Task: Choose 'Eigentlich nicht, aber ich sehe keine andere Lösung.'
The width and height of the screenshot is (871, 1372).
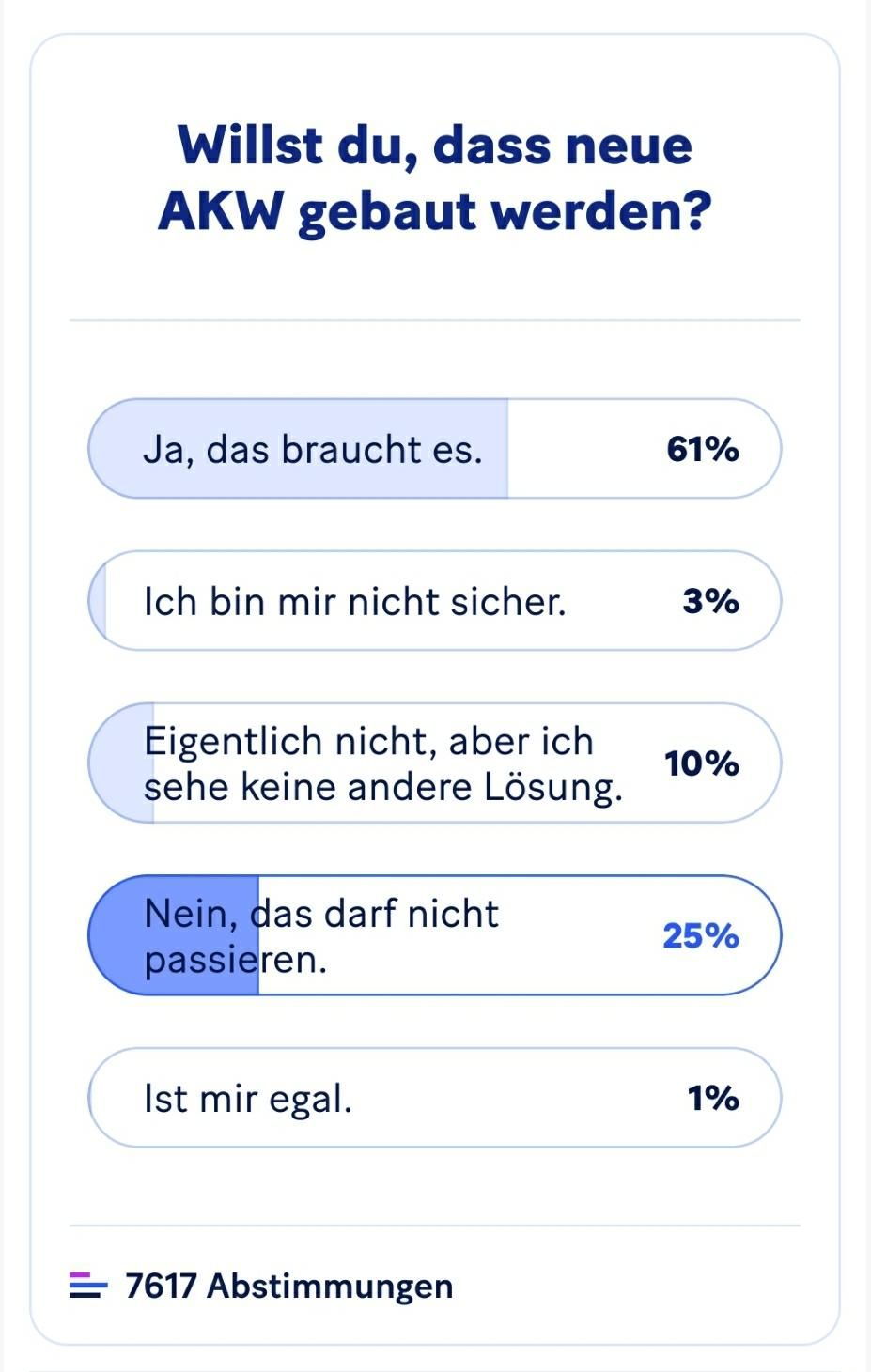Action: [x=435, y=763]
